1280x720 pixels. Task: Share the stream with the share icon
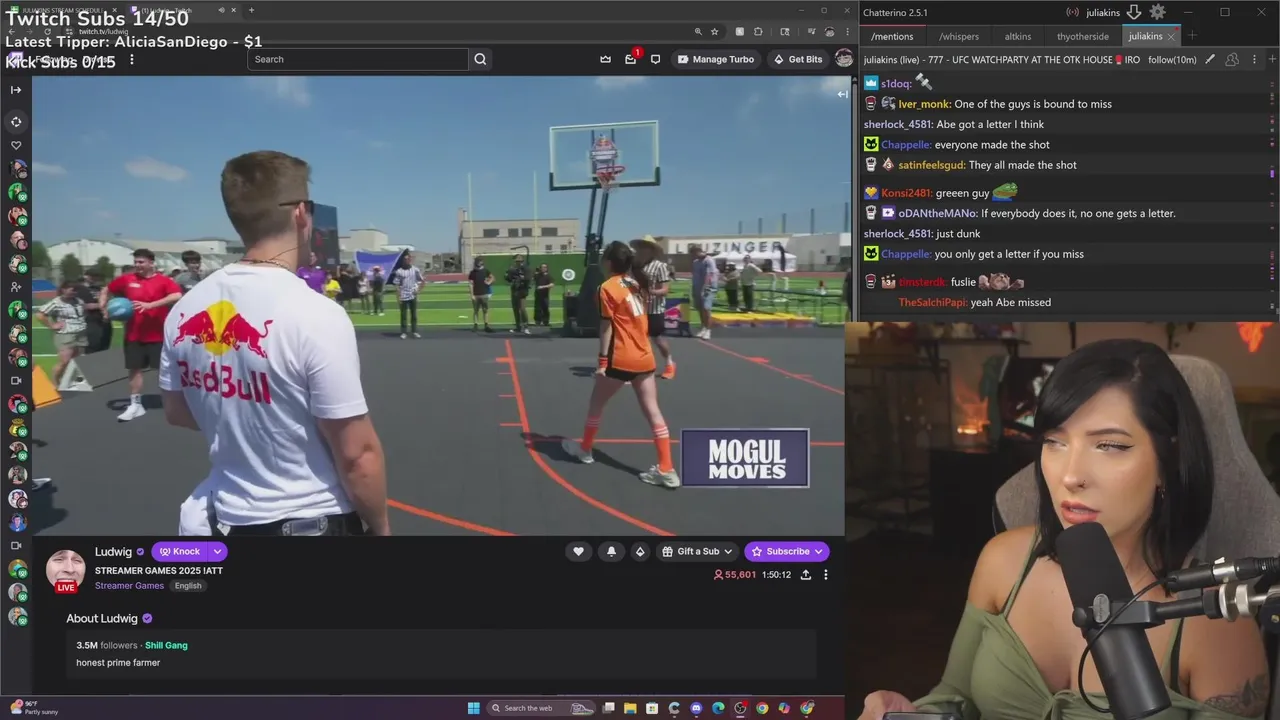805,575
